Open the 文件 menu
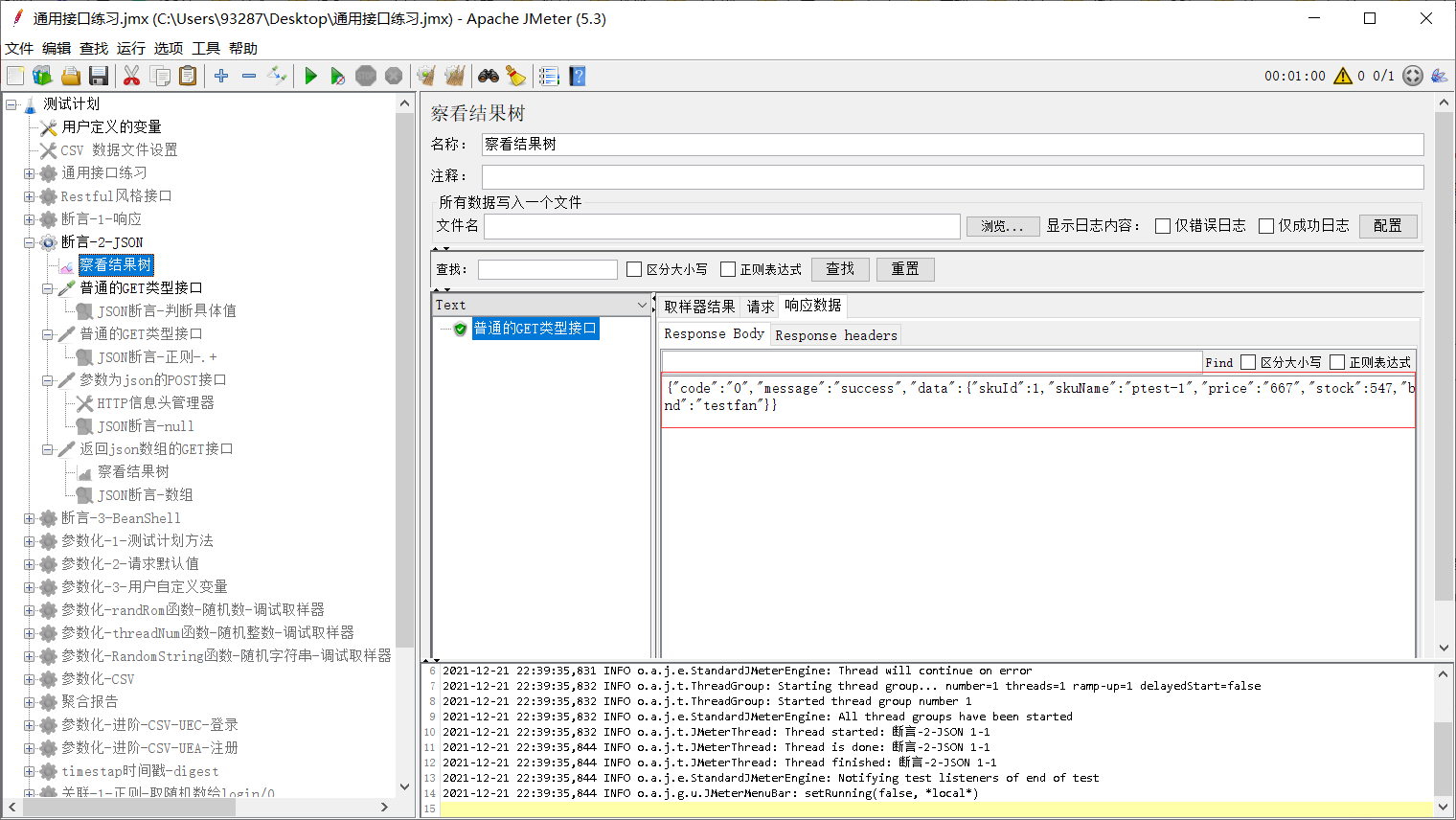Screen dimensions: 1456x820 coord(19,48)
